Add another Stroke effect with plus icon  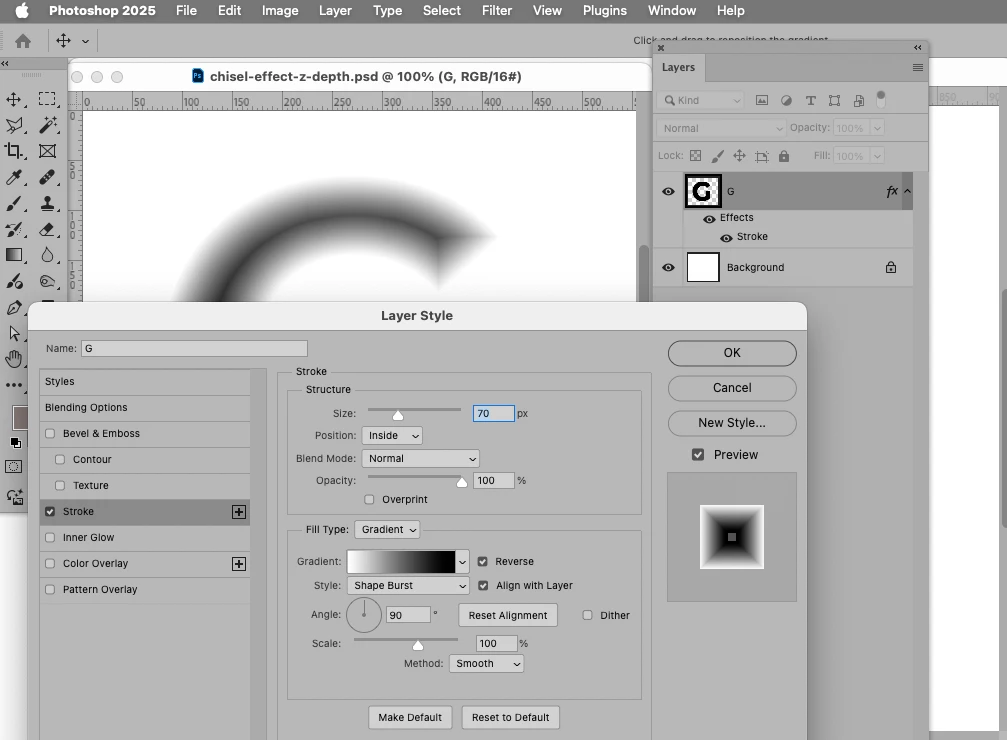coord(239,512)
